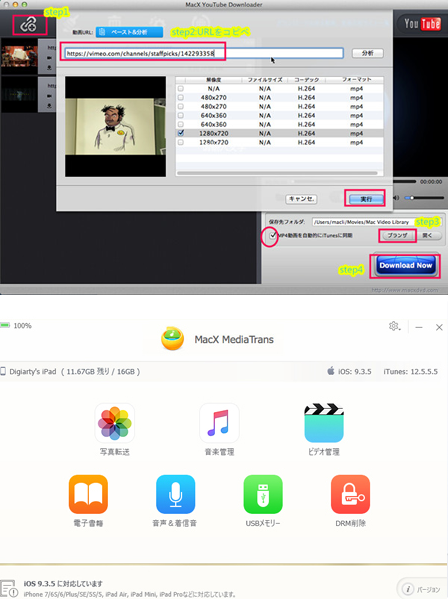
Task: Click the horizontal scrollbar in format table
Action: (278, 173)
